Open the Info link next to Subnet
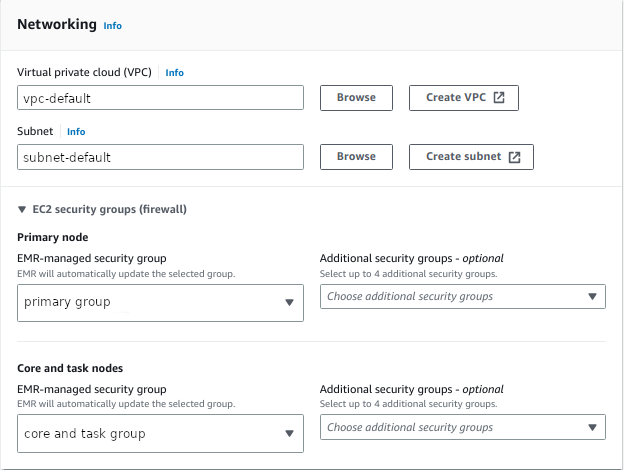Image resolution: width=624 pixels, height=470 pixels. [76, 132]
